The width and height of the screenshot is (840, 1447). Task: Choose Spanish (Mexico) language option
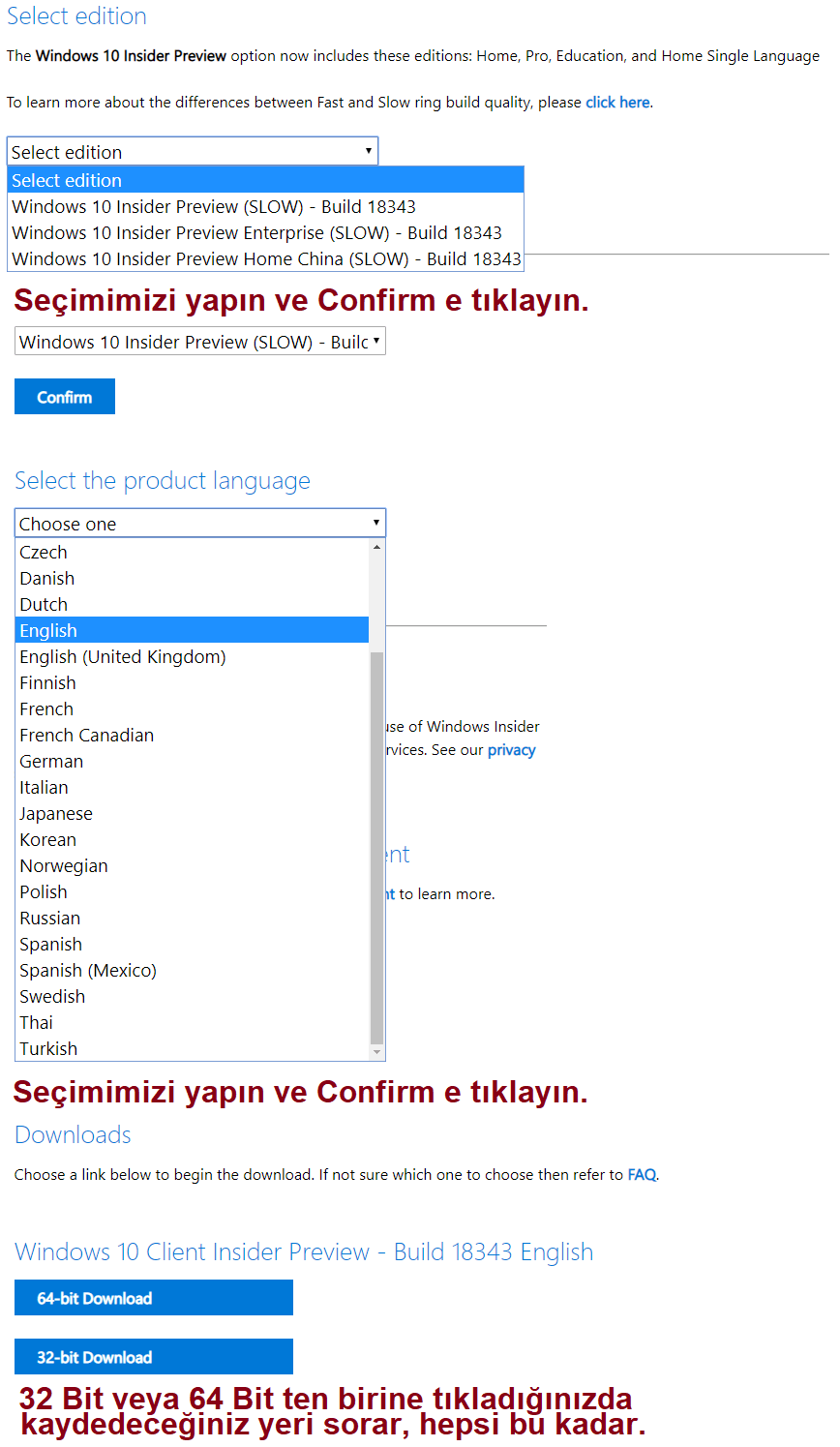88,971
